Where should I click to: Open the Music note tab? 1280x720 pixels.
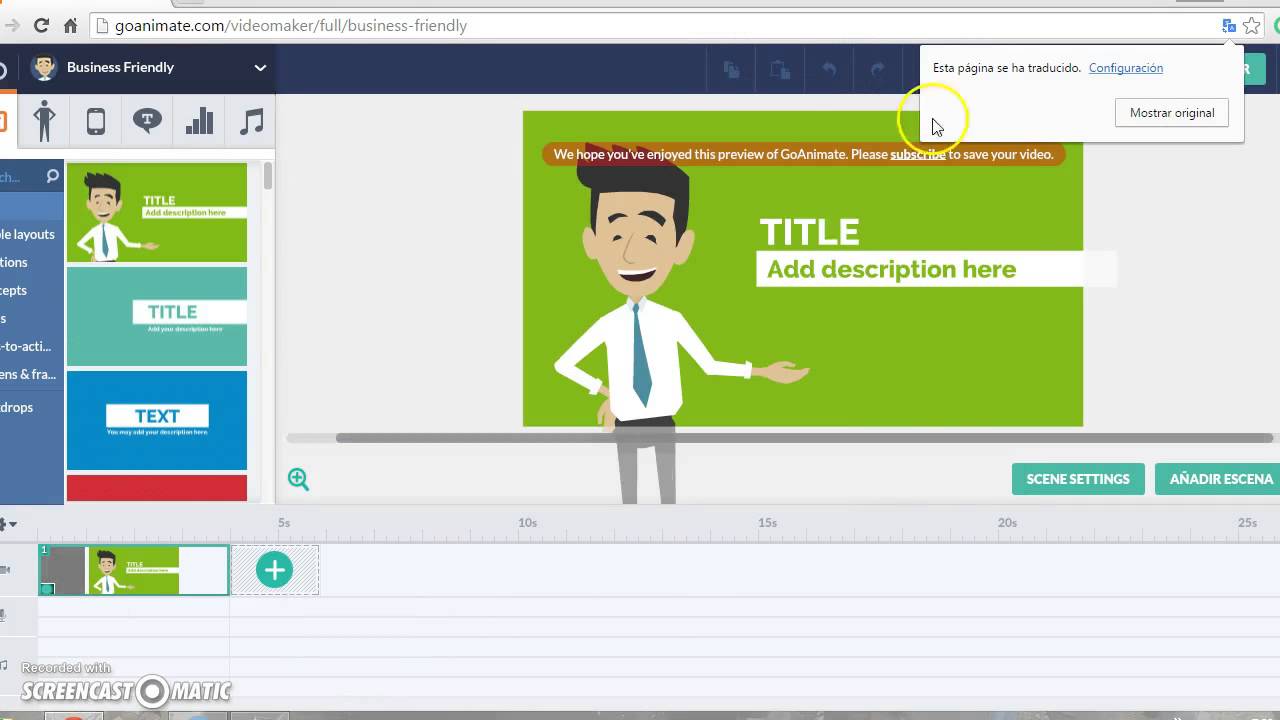tap(252, 122)
